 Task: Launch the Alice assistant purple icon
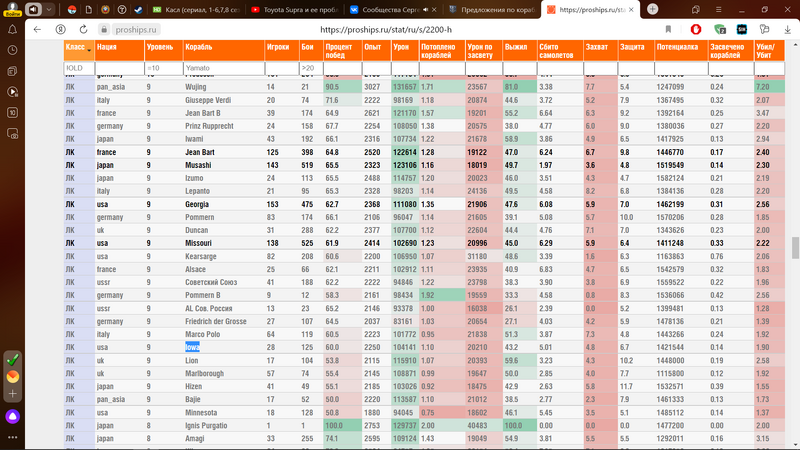12,416
